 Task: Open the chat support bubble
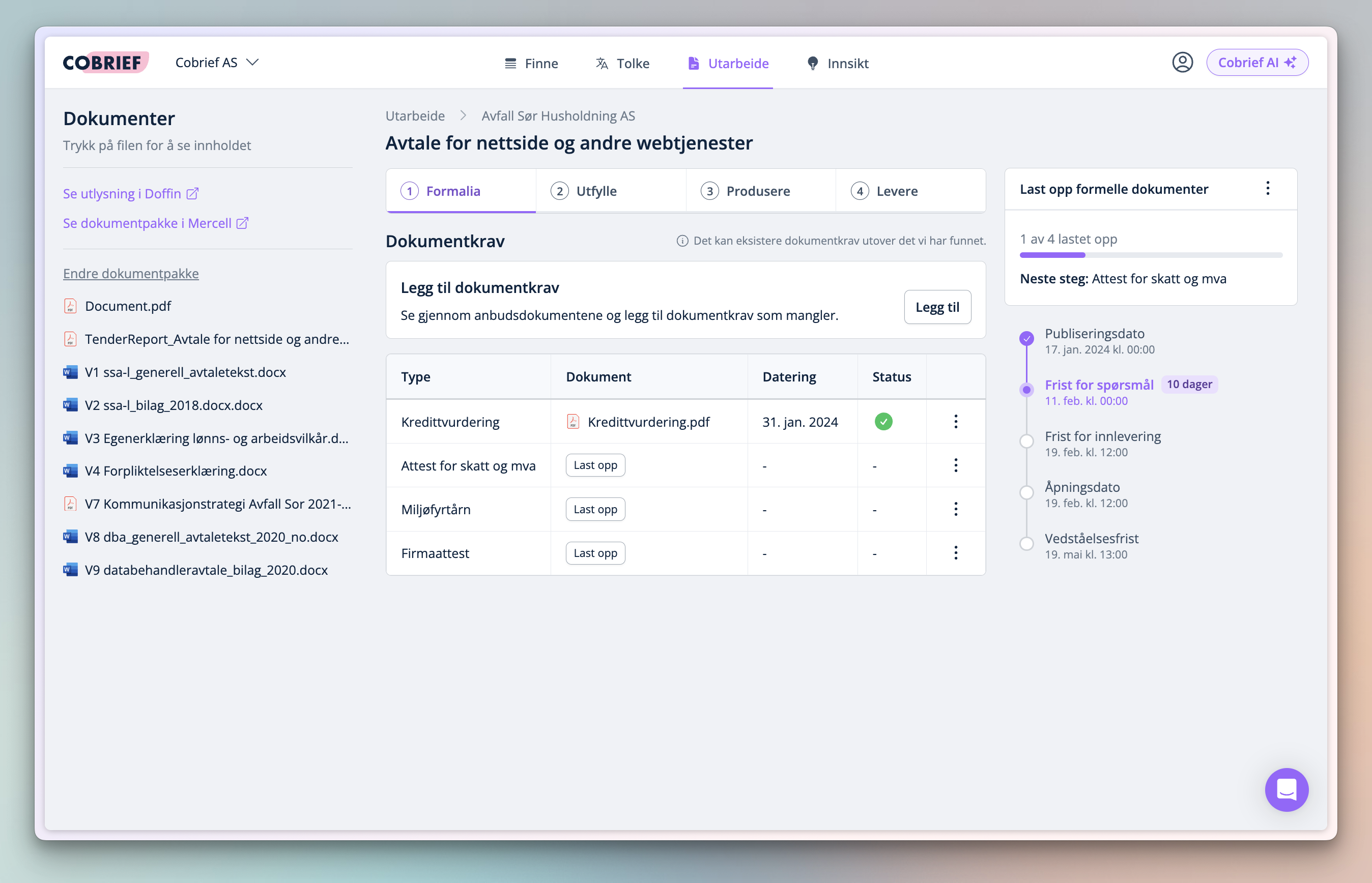1286,789
